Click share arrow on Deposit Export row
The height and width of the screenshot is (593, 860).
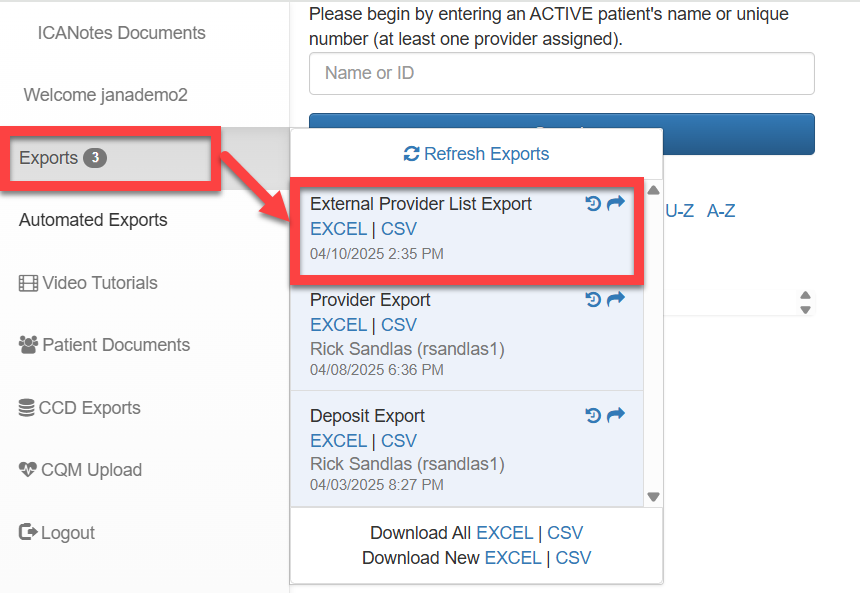click(616, 415)
